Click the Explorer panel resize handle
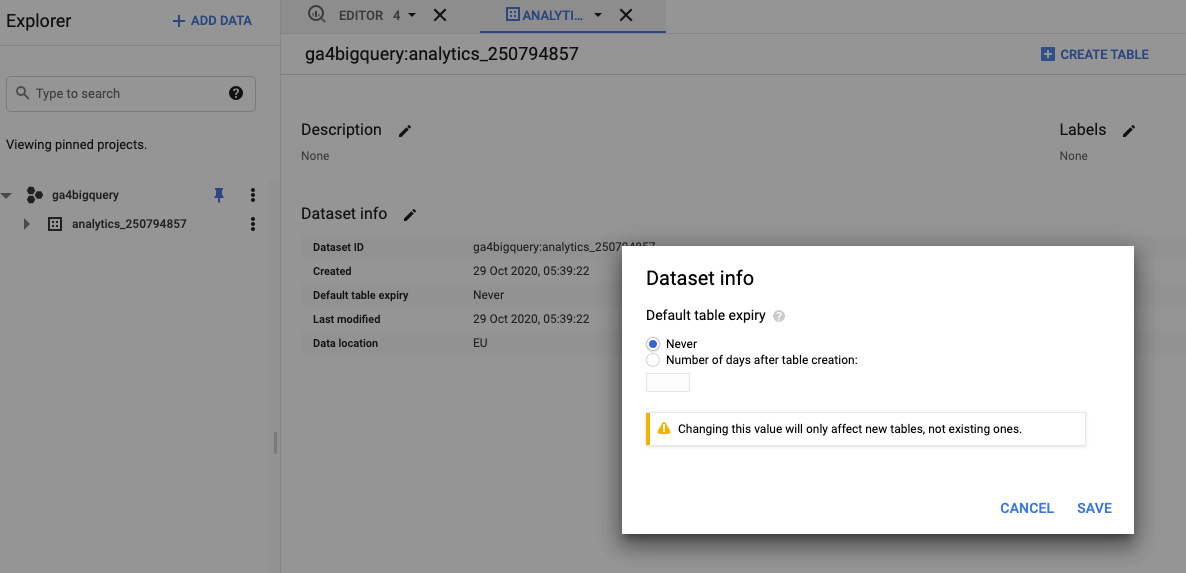 pos(275,443)
